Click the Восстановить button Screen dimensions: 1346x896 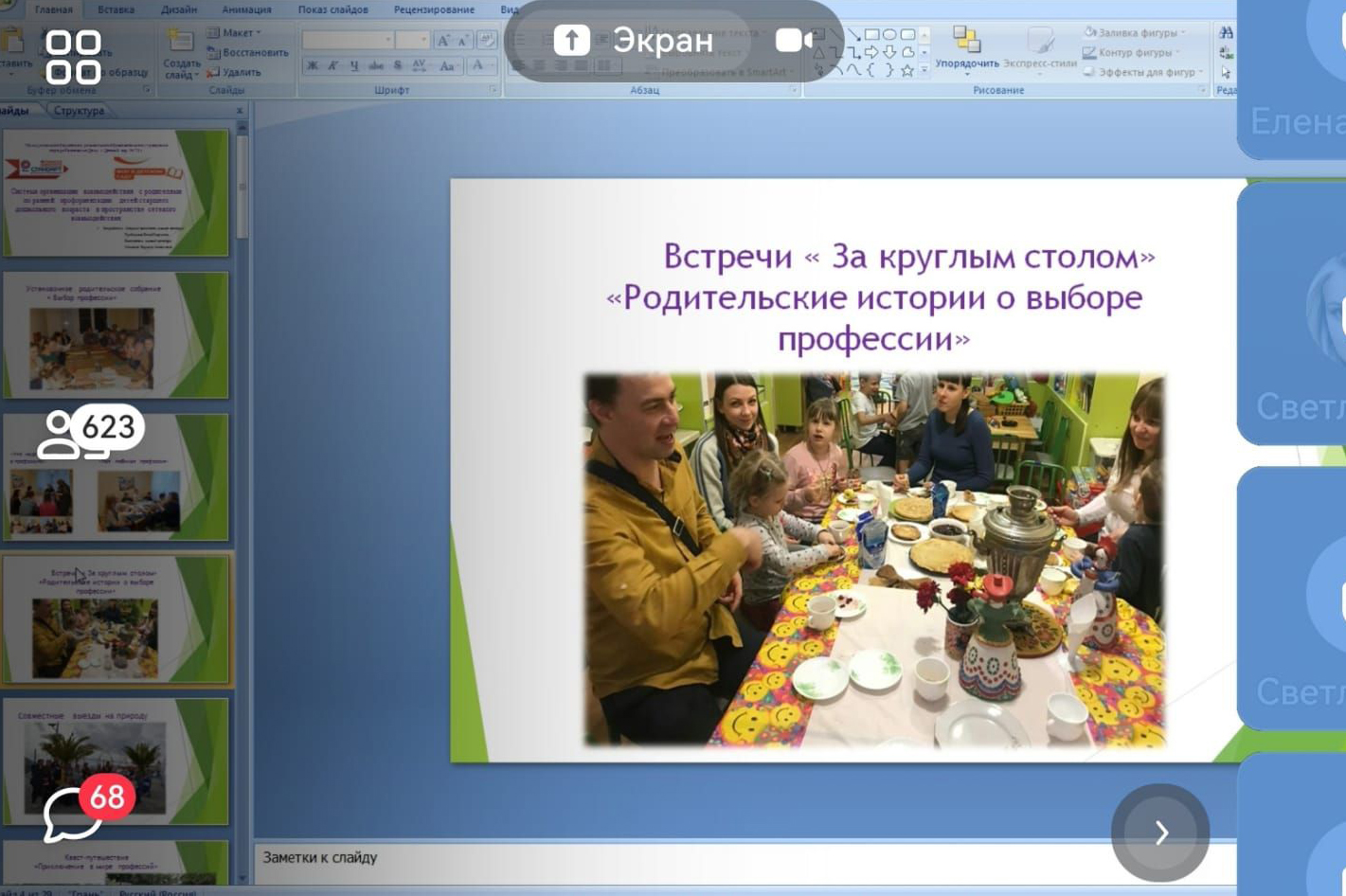(x=248, y=52)
